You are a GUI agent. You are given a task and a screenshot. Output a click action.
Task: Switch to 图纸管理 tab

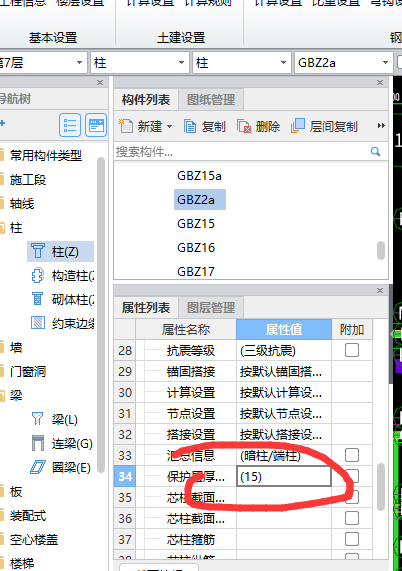[211, 99]
